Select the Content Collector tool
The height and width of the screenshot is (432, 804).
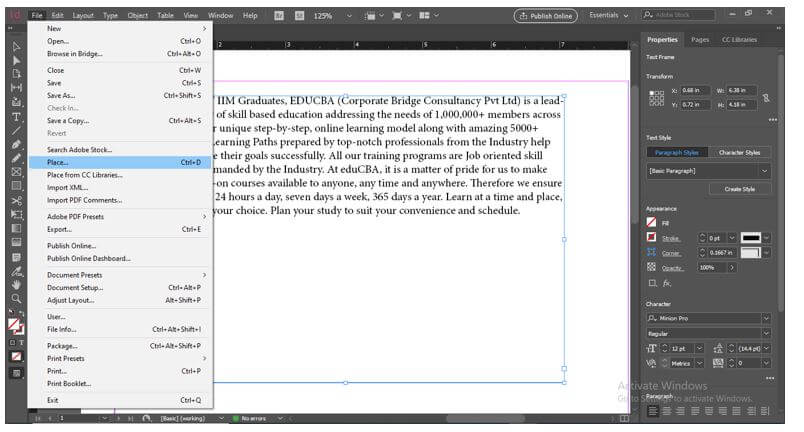tap(16, 102)
